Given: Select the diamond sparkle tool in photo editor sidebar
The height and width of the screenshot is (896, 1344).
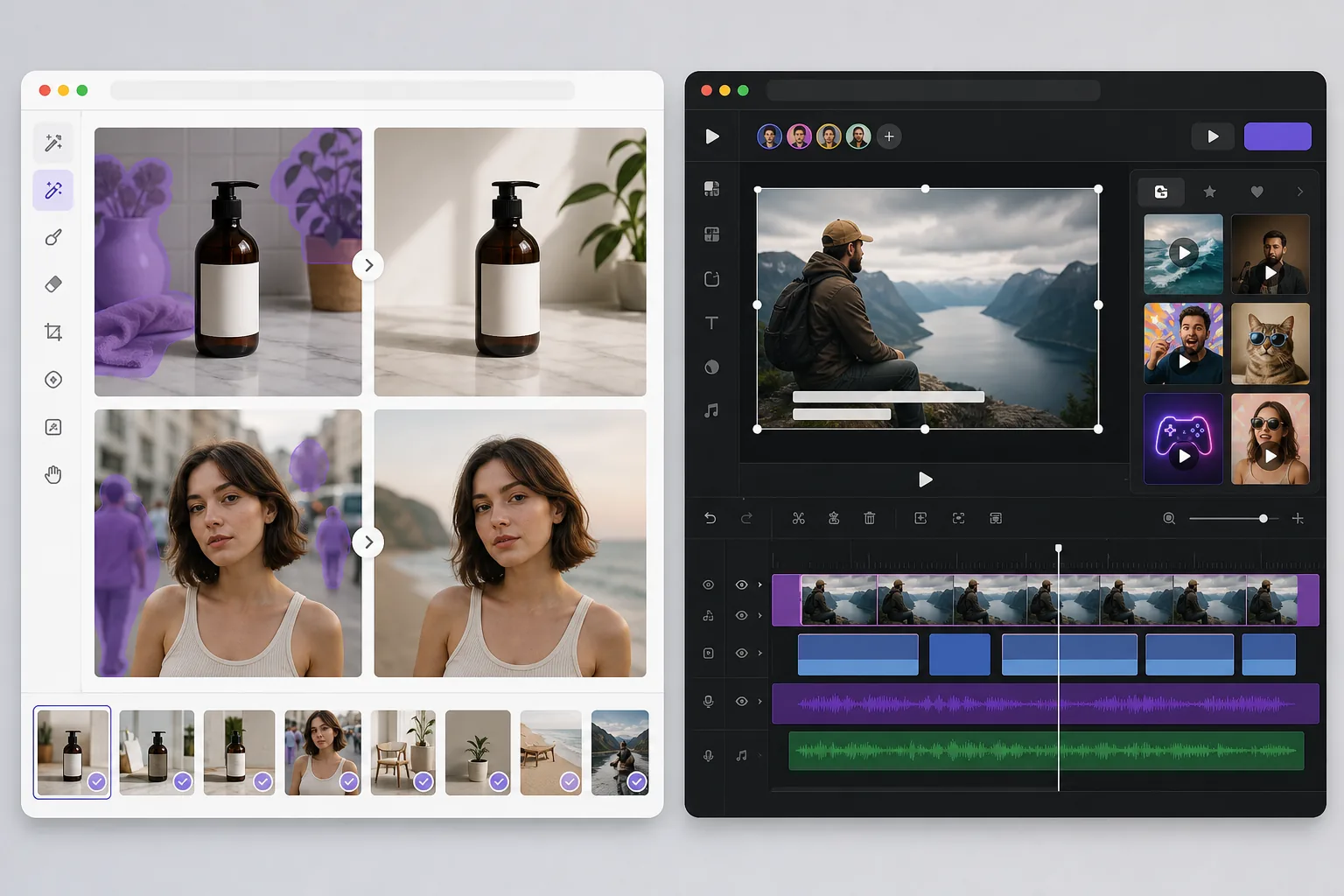Looking at the screenshot, I should [x=53, y=380].
